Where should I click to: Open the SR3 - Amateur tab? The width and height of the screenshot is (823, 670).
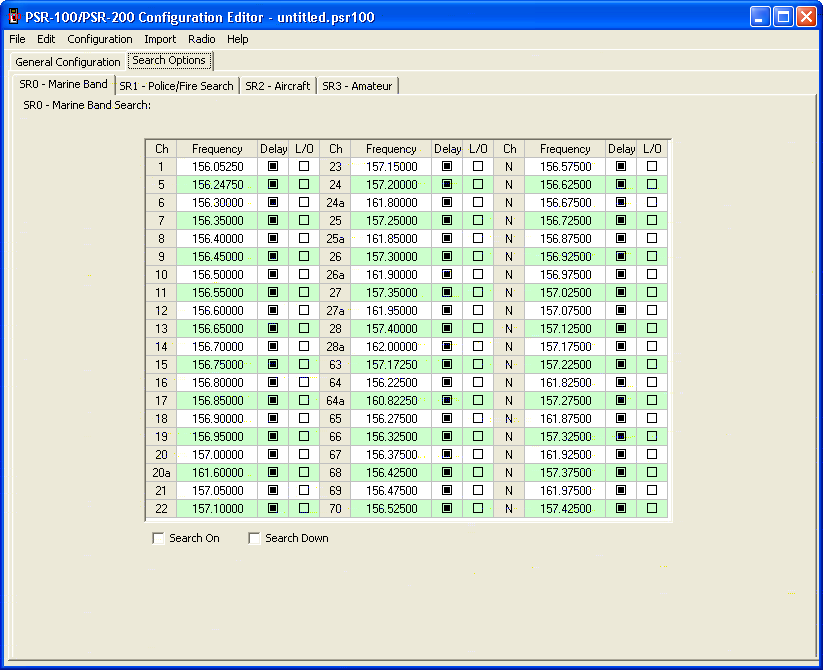click(x=357, y=86)
